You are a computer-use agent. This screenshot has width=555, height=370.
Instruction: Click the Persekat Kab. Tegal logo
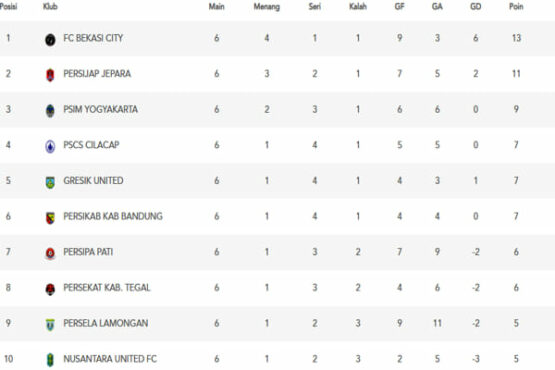click(x=50, y=289)
